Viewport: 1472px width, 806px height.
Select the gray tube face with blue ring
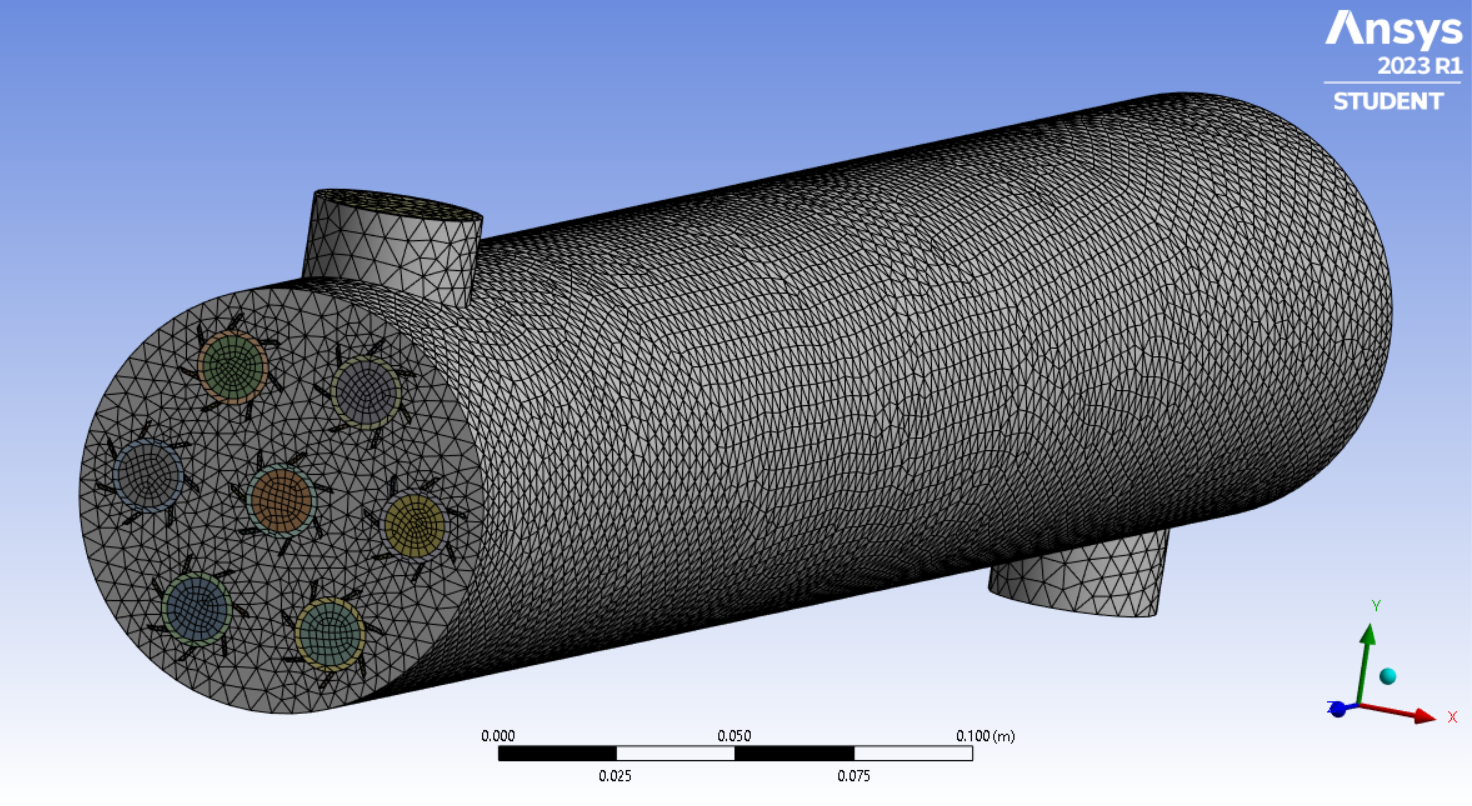[149, 476]
